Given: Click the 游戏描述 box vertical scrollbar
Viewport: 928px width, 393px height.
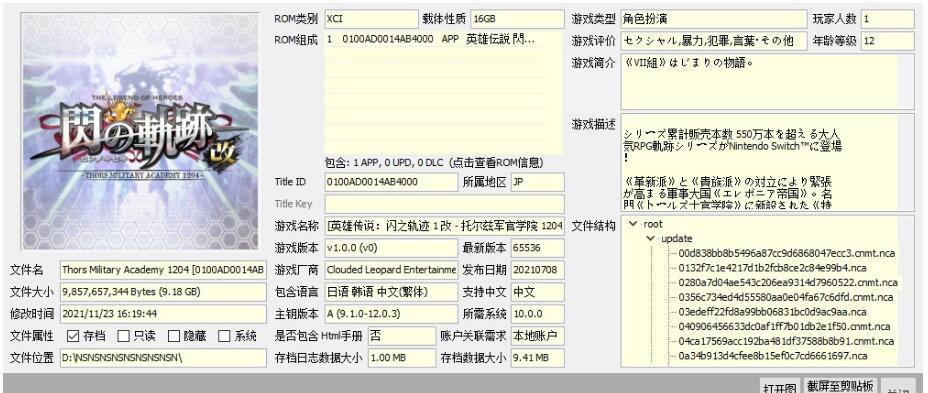Looking at the screenshot, I should click(x=906, y=162).
